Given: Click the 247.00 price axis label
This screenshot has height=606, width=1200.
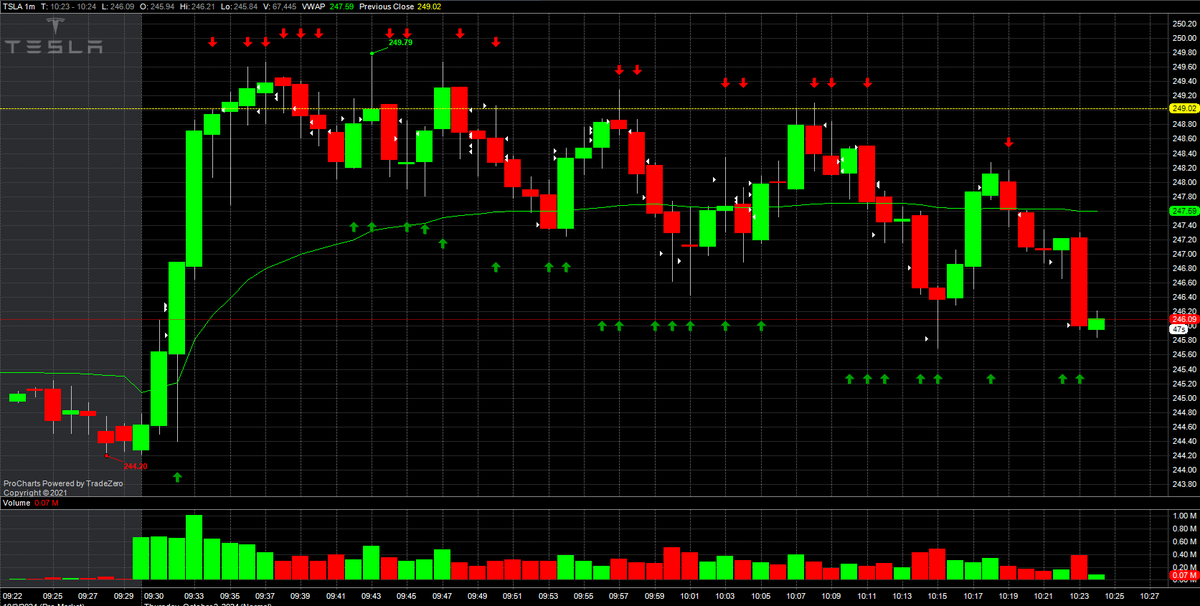Looking at the screenshot, I should pyautogui.click(x=1184, y=254).
